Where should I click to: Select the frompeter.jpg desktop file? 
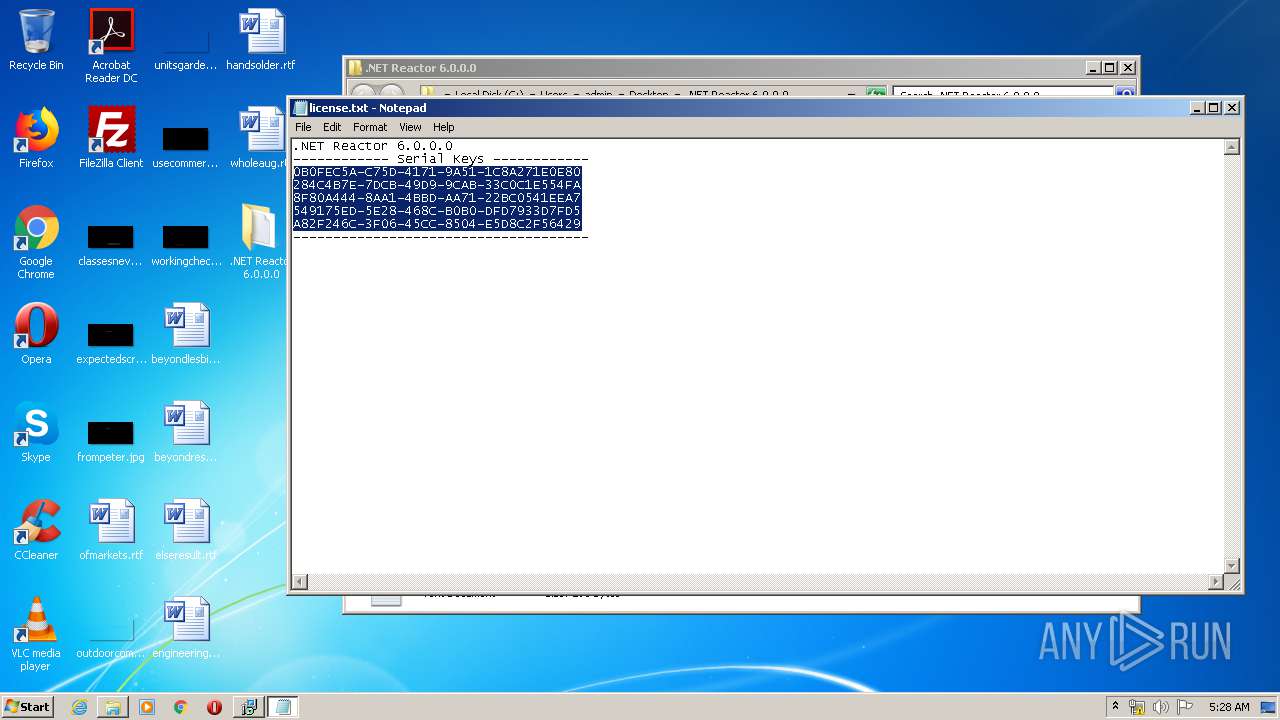click(111, 440)
